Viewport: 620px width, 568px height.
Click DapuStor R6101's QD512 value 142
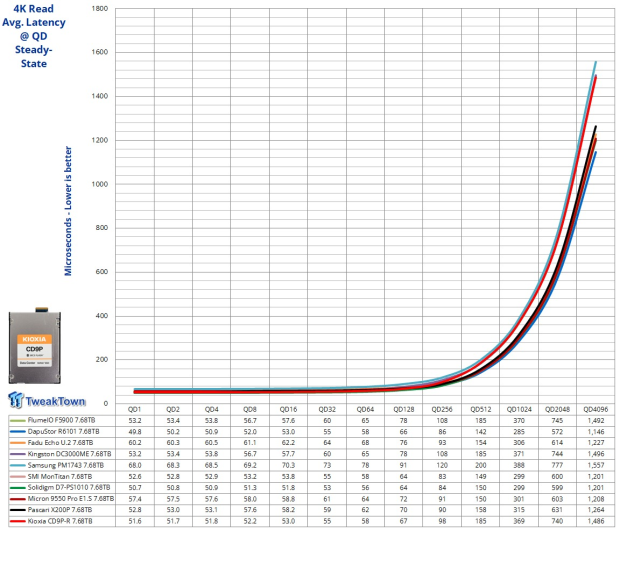point(480,432)
